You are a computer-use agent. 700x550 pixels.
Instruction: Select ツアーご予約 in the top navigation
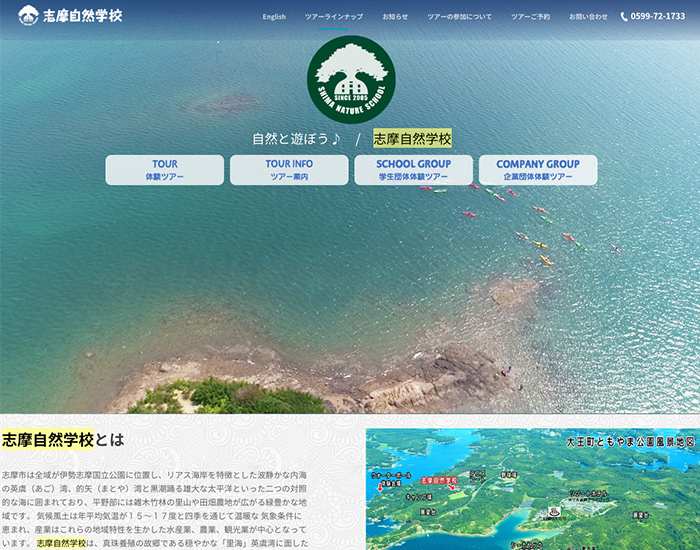(530, 17)
